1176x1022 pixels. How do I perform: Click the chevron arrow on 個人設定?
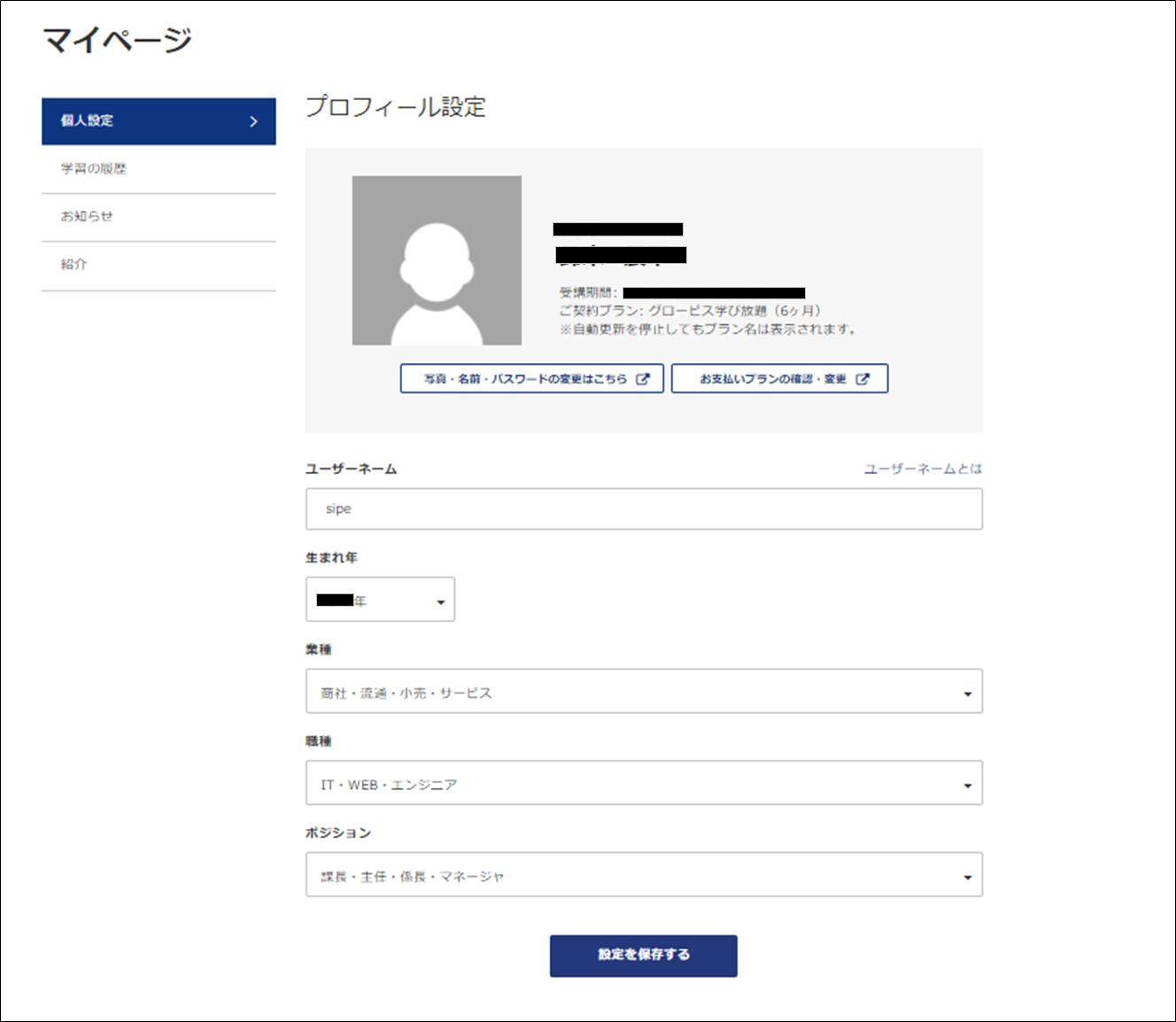coord(254,121)
